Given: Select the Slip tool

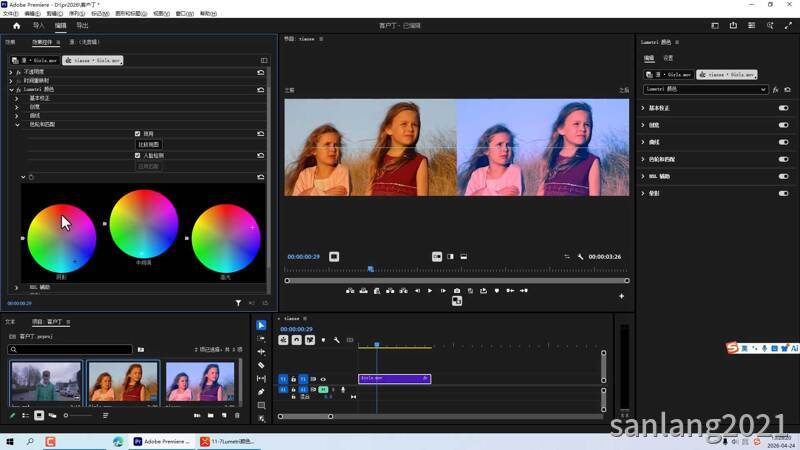Looking at the screenshot, I should pyautogui.click(x=261, y=379).
